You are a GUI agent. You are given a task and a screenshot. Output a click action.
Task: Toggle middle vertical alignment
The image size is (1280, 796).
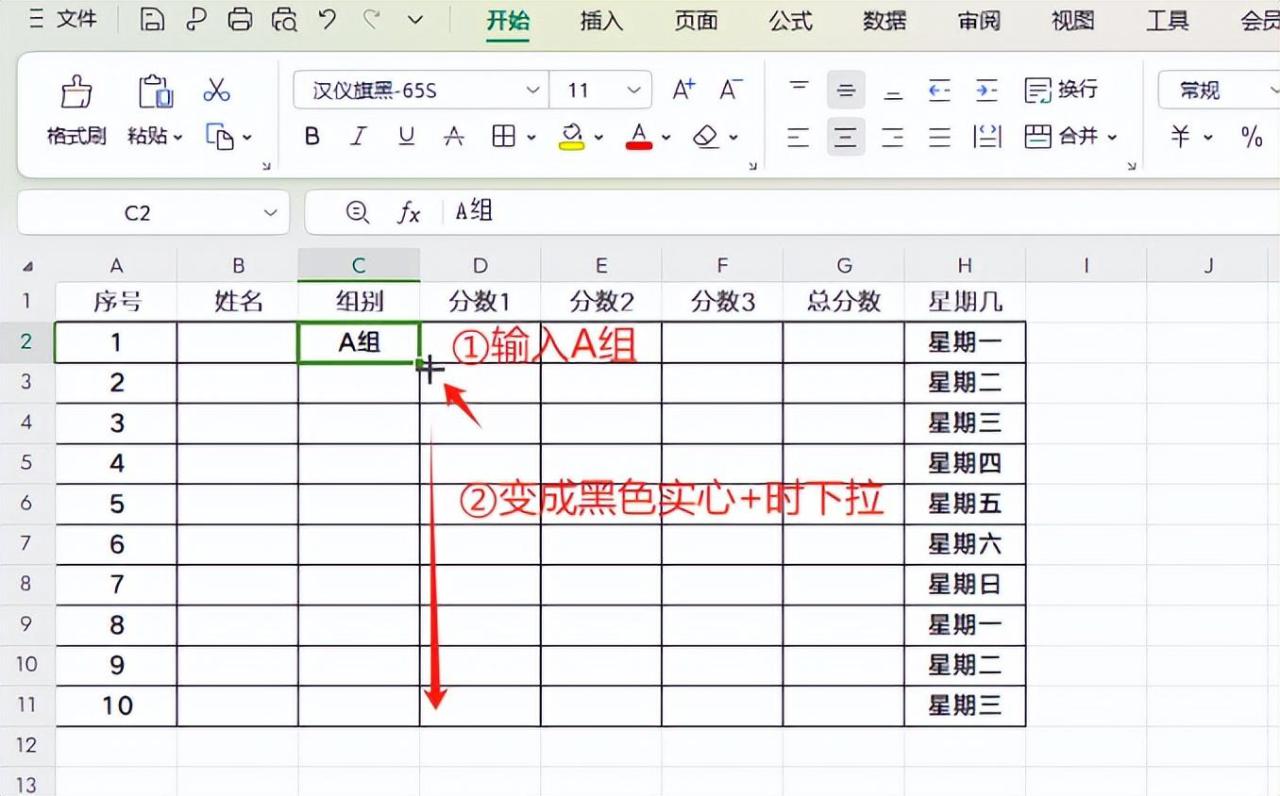point(846,90)
